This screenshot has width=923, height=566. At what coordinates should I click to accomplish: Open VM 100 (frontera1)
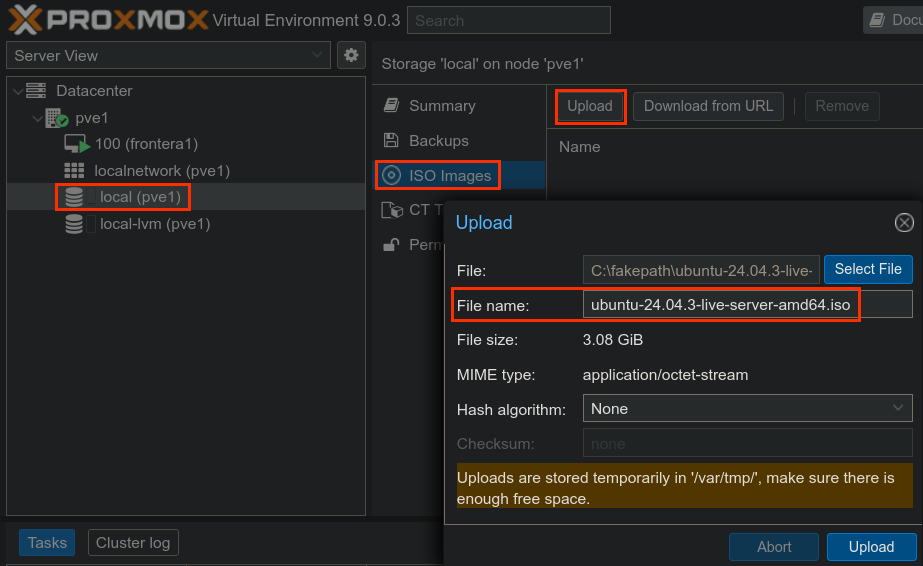[146, 144]
